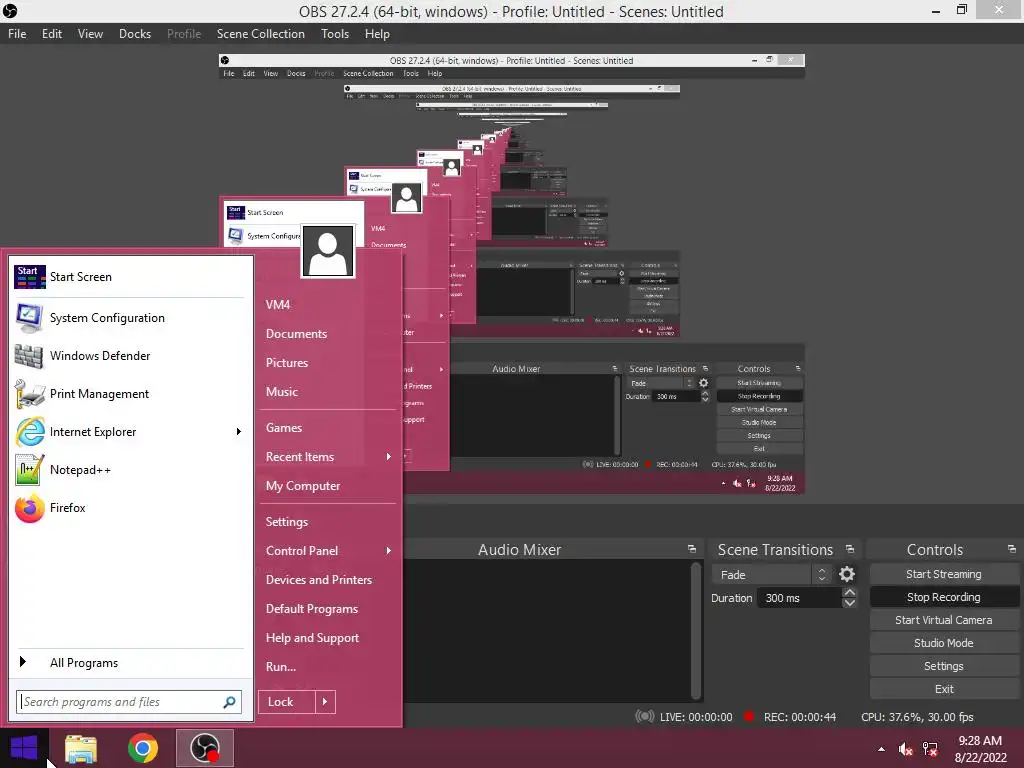Show hidden tray icons arrow
Screen dimensions: 1024x768
click(882, 749)
